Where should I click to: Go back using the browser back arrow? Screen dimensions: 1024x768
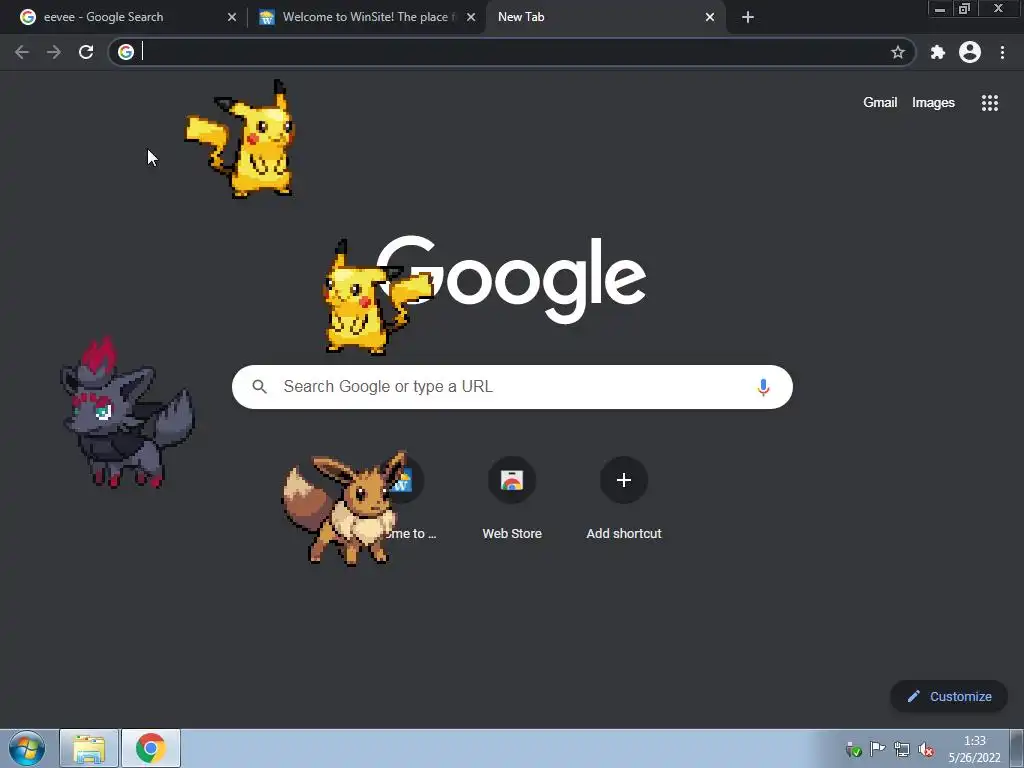22,52
